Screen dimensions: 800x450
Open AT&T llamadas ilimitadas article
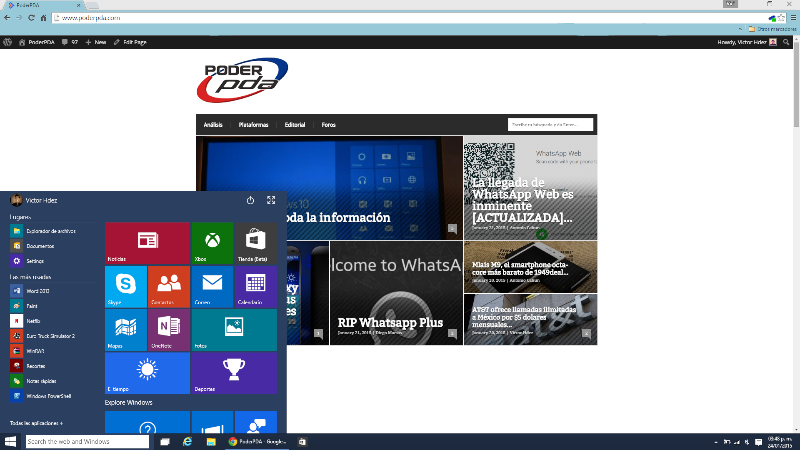click(531, 319)
